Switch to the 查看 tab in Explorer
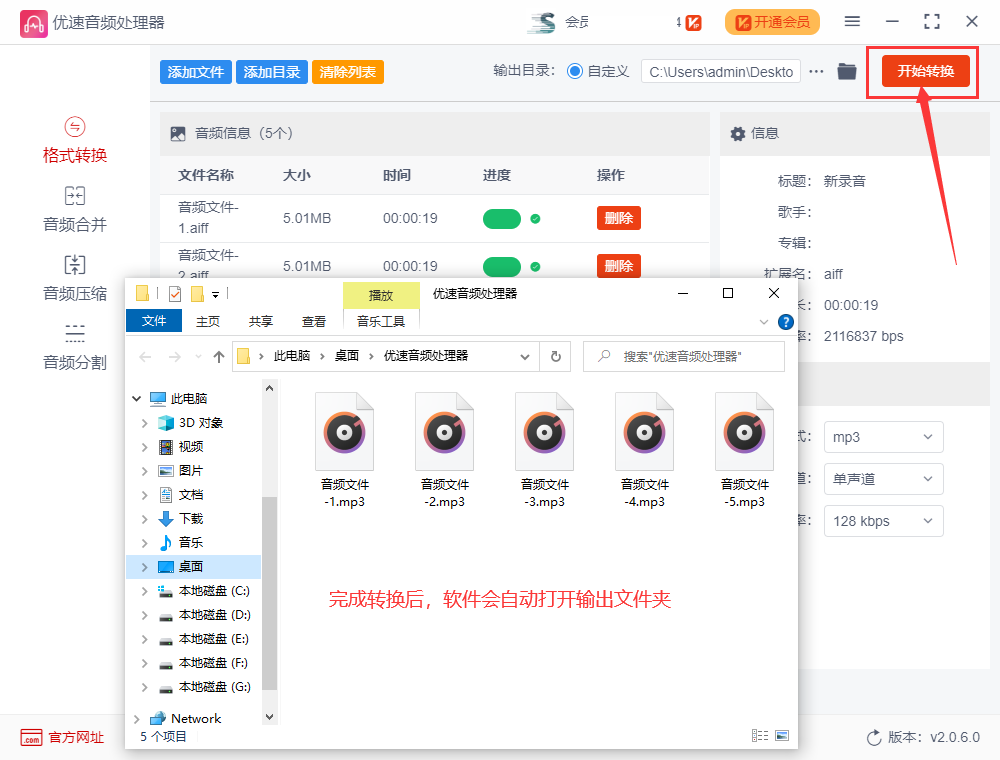Screen dimensions: 1000x760 pos(313,321)
